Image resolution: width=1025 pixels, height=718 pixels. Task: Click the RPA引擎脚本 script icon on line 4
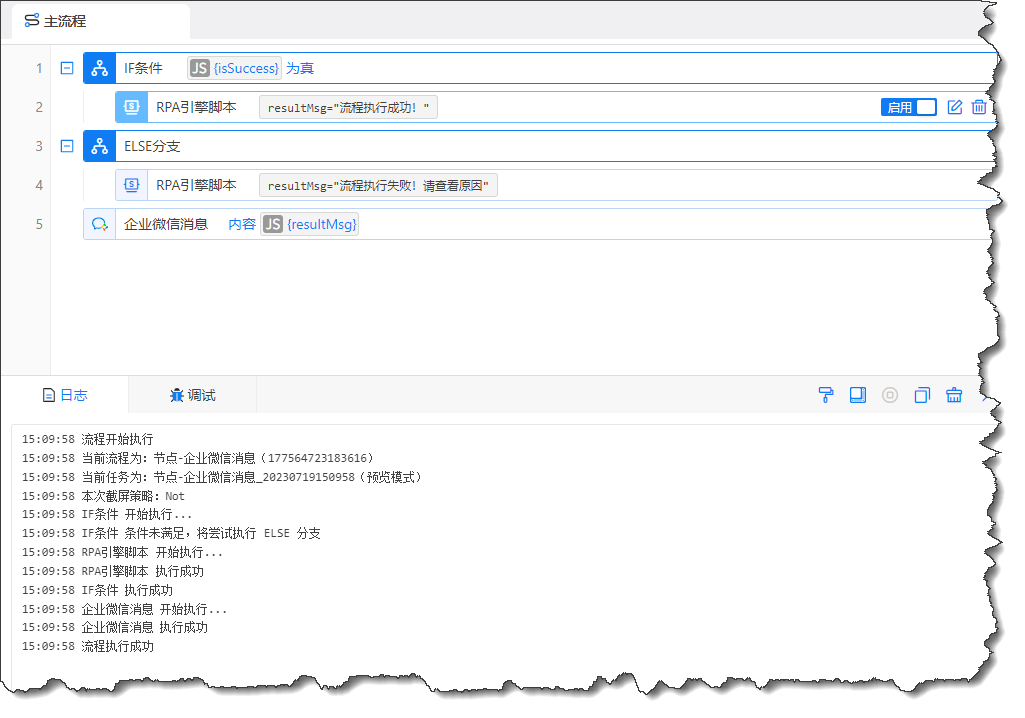pyautogui.click(x=131, y=185)
